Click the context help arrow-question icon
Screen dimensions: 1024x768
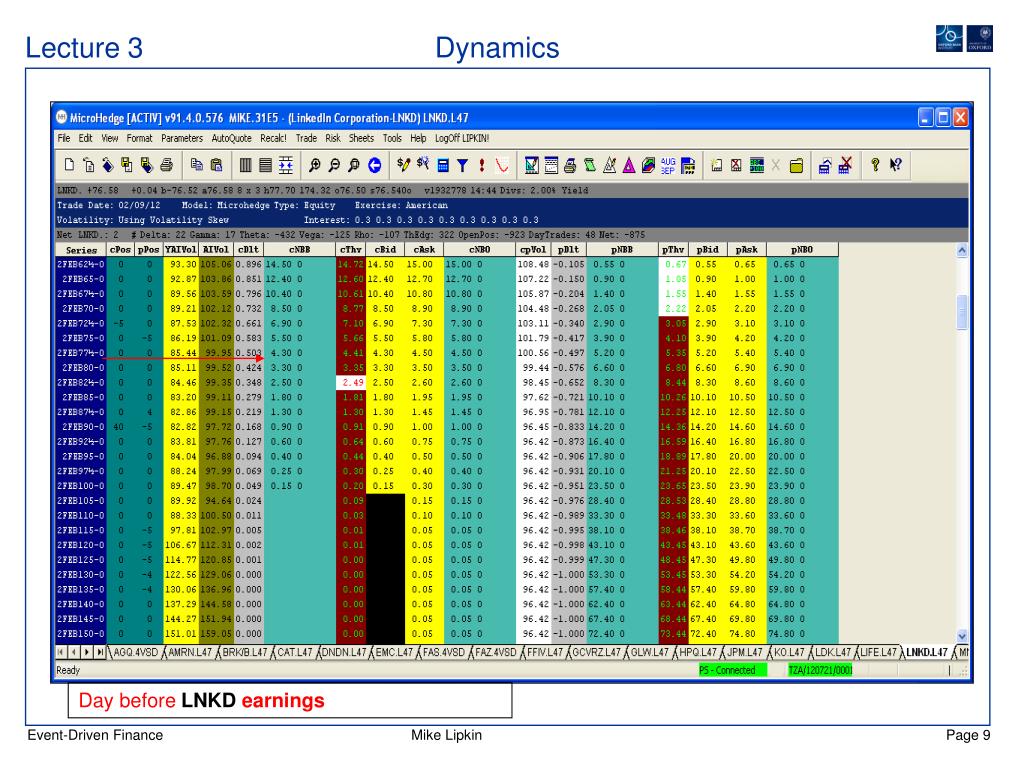pyautogui.click(x=895, y=165)
